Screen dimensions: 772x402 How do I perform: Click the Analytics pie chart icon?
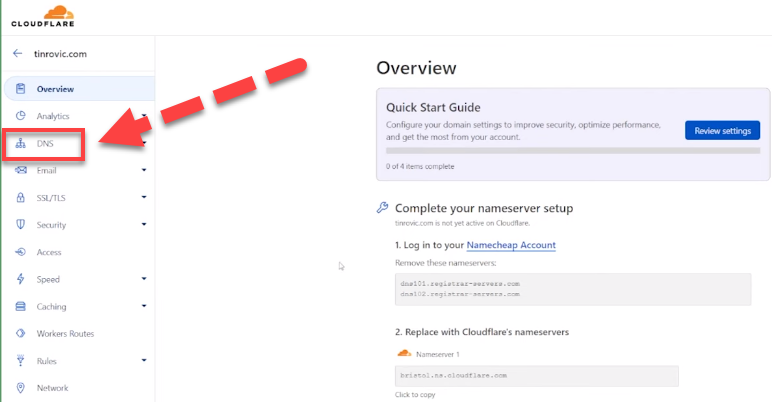20,116
